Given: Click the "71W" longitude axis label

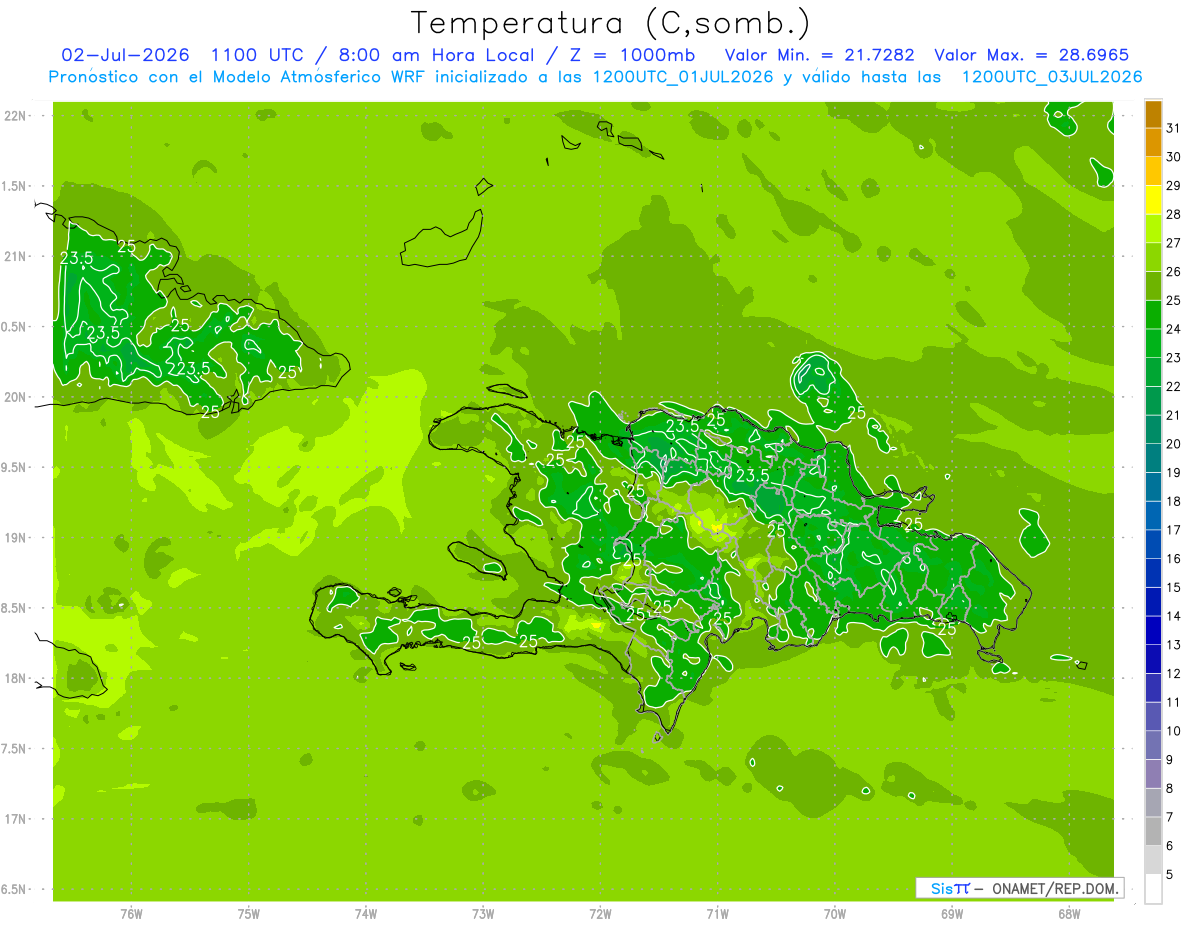Looking at the screenshot, I should 717,913.
